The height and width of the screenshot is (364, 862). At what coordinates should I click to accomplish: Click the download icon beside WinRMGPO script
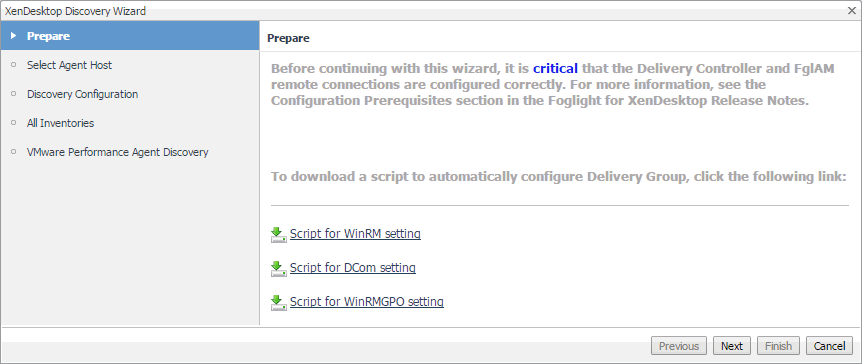point(279,303)
